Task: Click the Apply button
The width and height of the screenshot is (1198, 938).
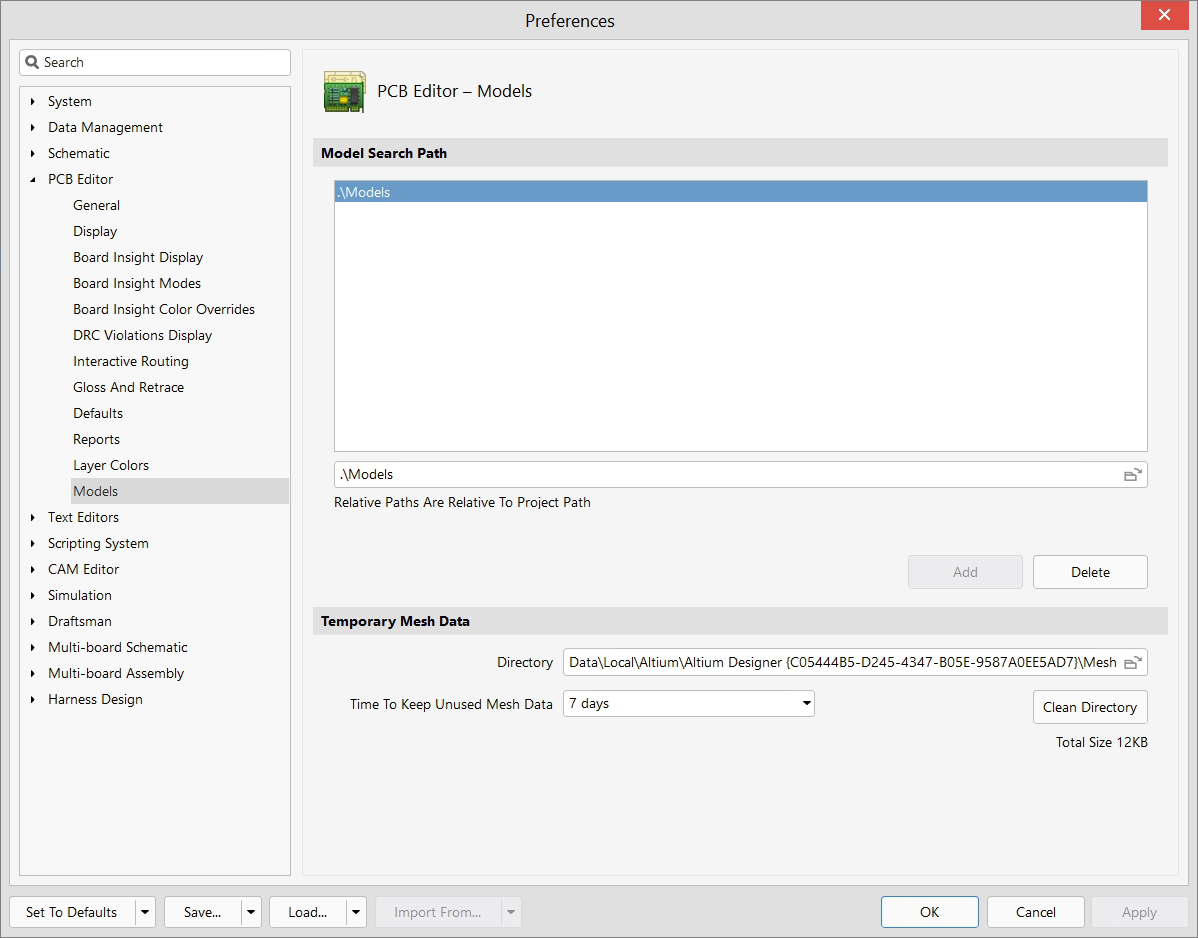Action: click(x=1139, y=912)
